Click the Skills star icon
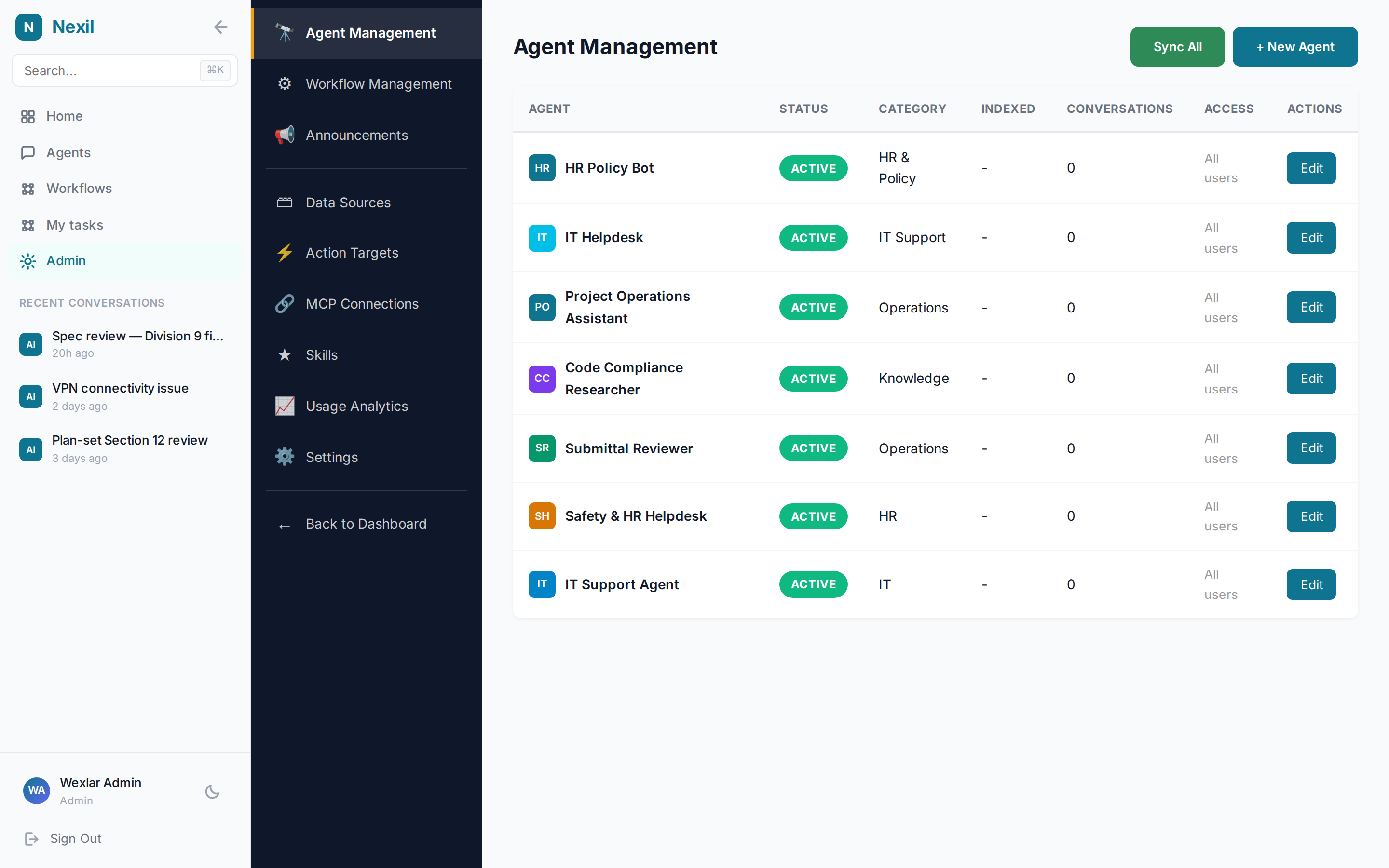 coord(285,355)
